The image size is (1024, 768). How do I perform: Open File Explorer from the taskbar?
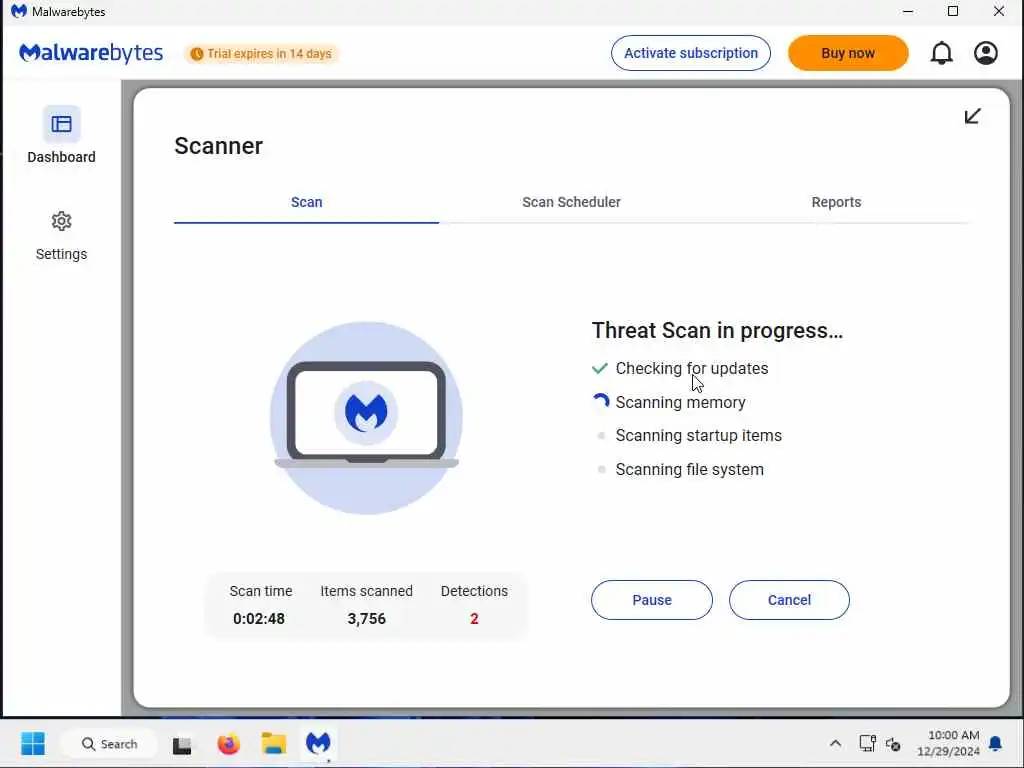point(274,744)
